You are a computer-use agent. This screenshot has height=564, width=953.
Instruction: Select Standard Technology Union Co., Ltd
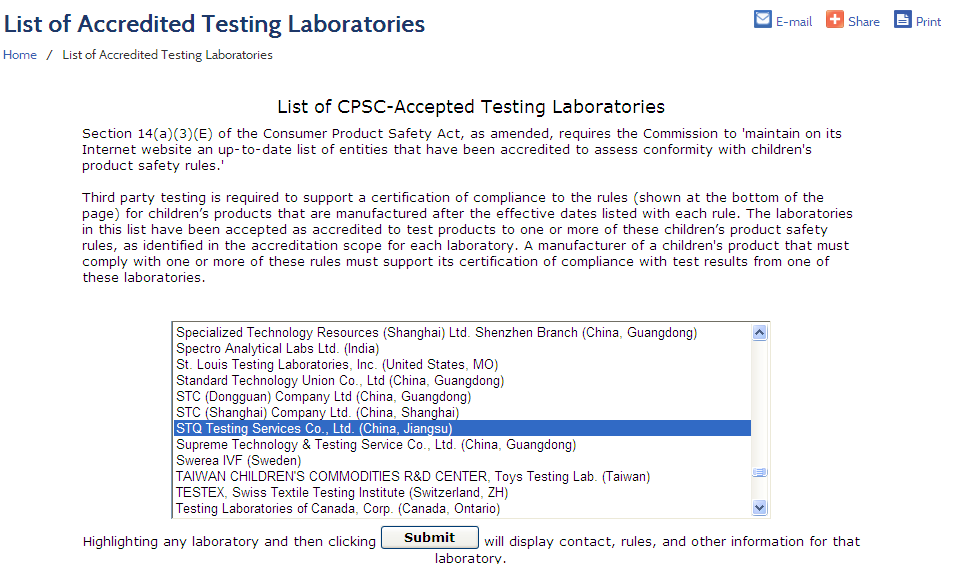(340, 380)
